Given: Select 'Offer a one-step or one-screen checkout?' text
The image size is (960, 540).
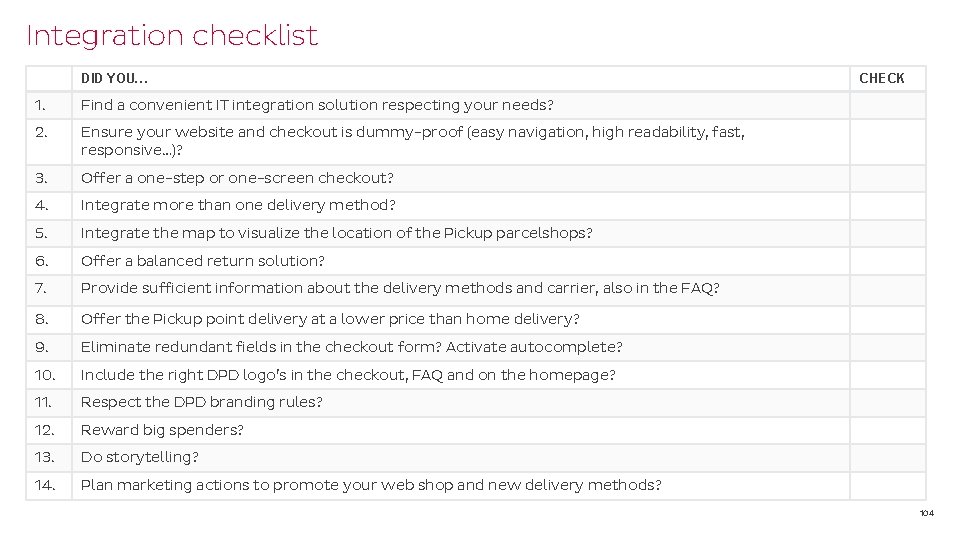Looking at the screenshot, I should (x=237, y=178).
